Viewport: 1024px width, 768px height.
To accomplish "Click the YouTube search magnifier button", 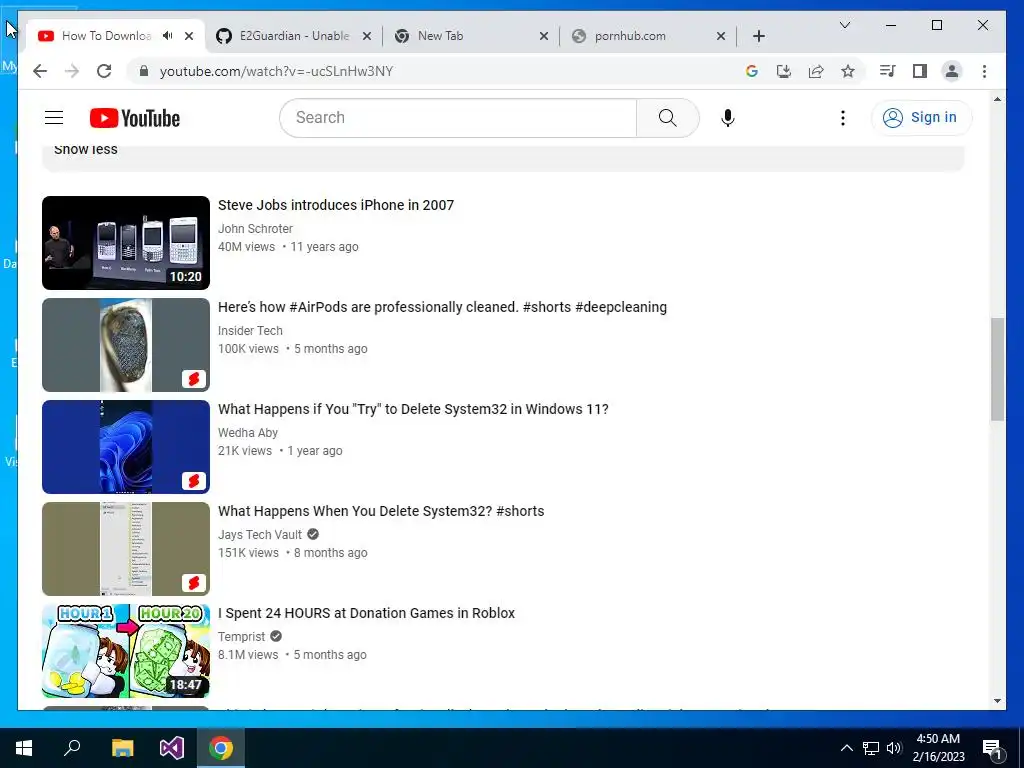I will point(667,118).
